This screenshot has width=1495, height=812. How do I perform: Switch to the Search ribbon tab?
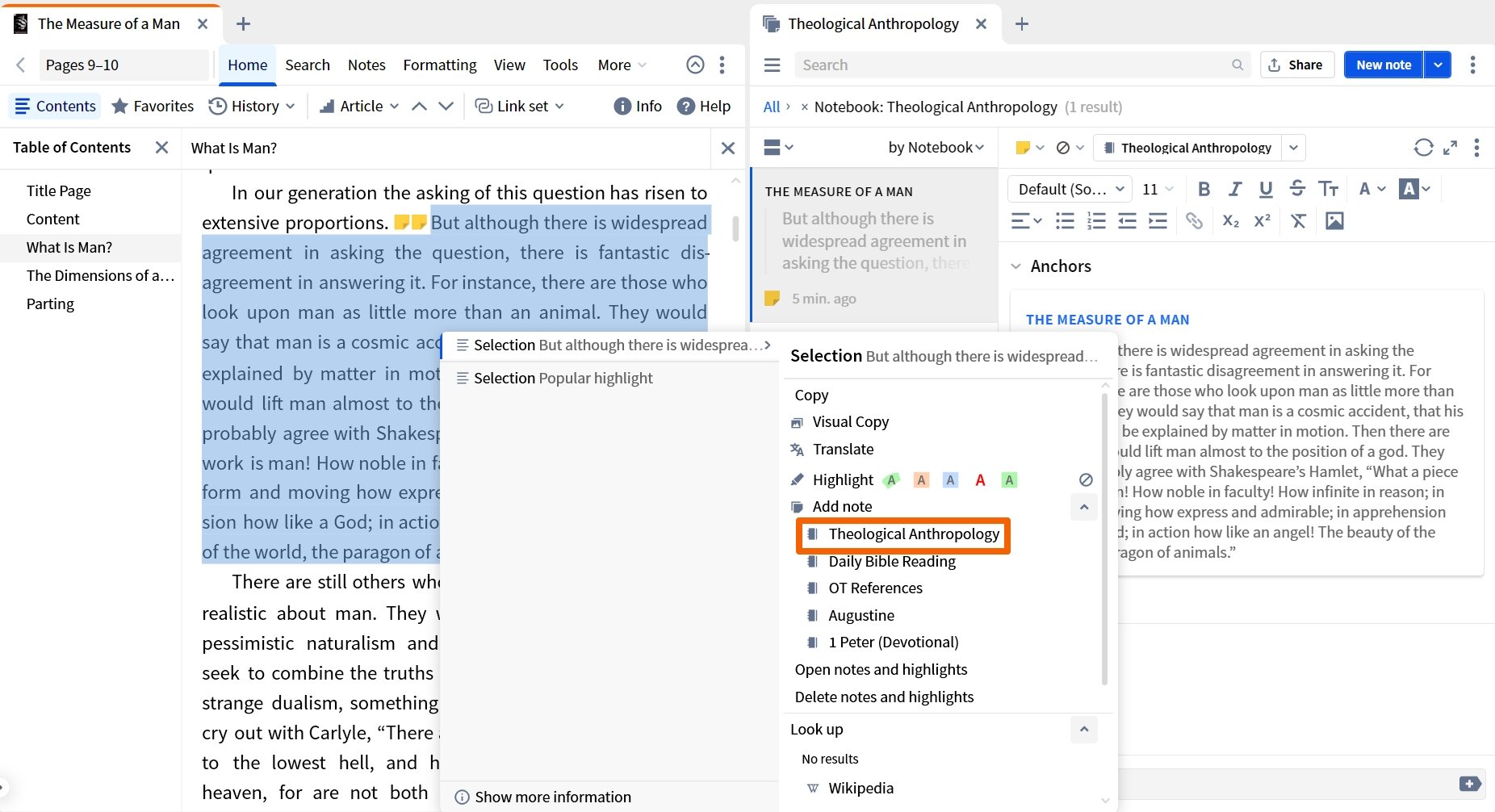click(308, 65)
